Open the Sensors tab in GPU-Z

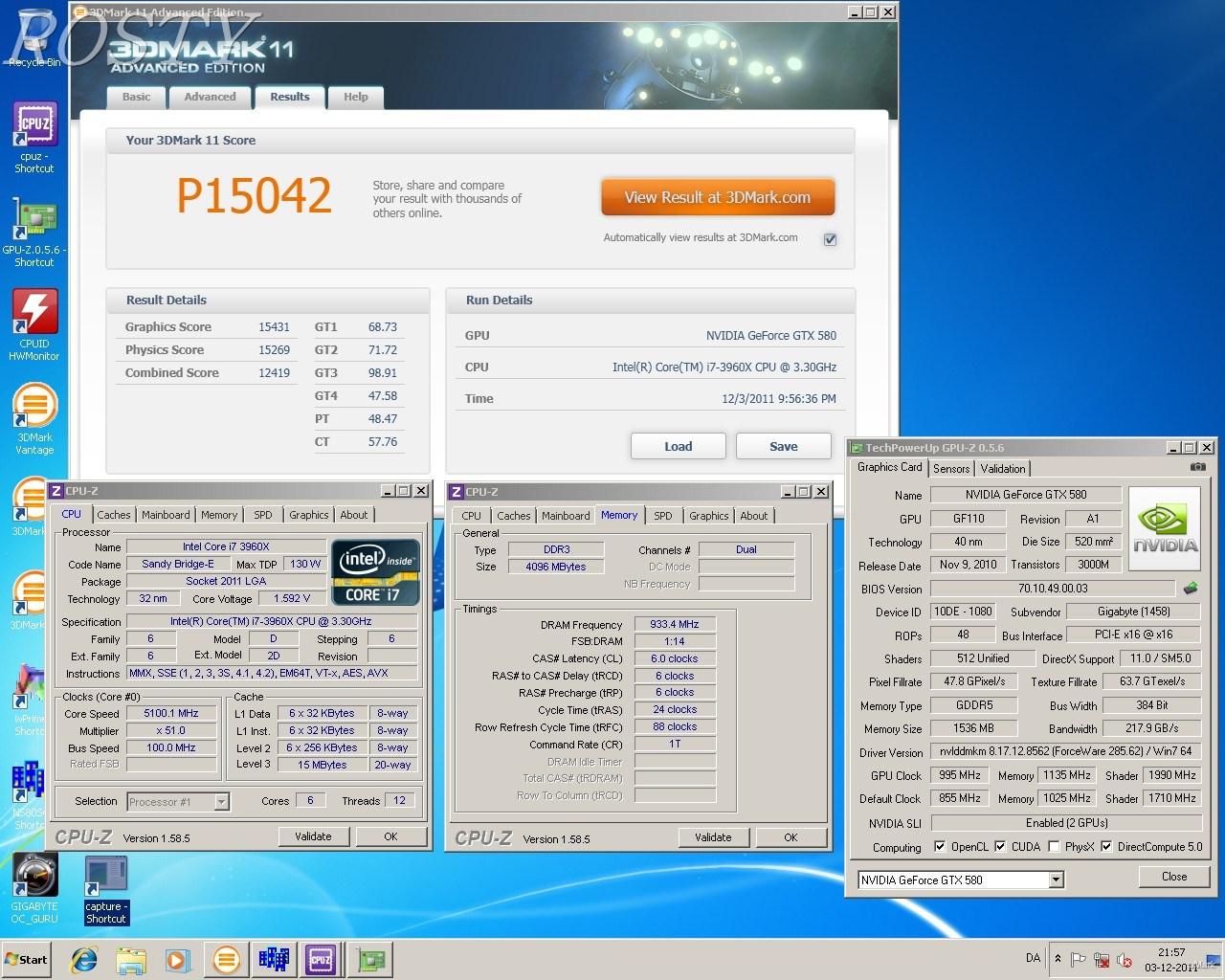(x=951, y=469)
